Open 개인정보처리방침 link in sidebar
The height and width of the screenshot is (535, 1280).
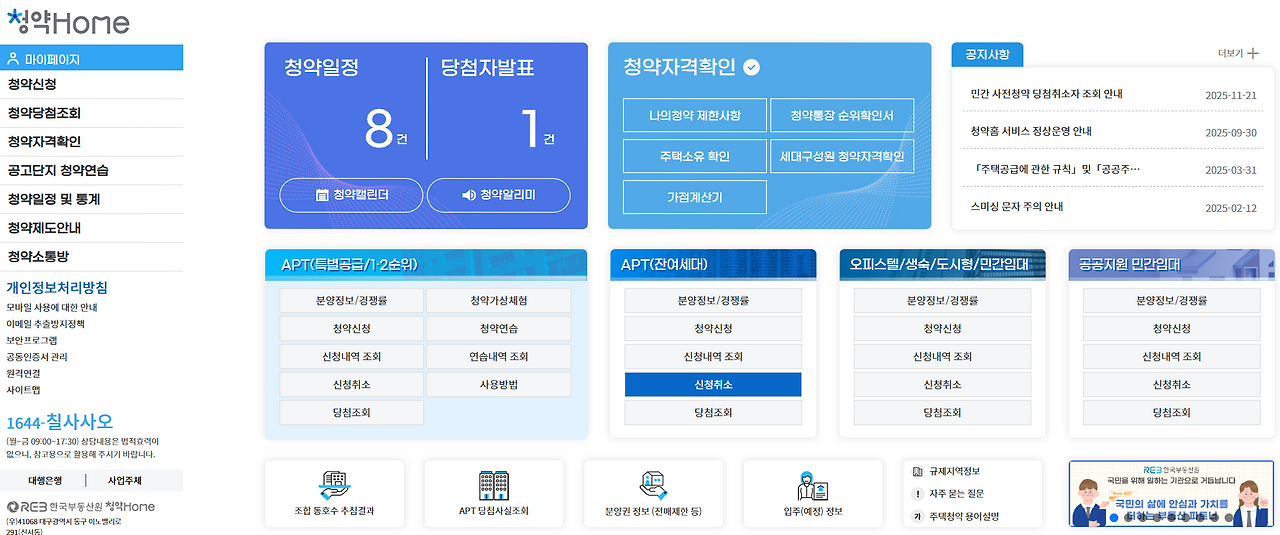coord(57,288)
